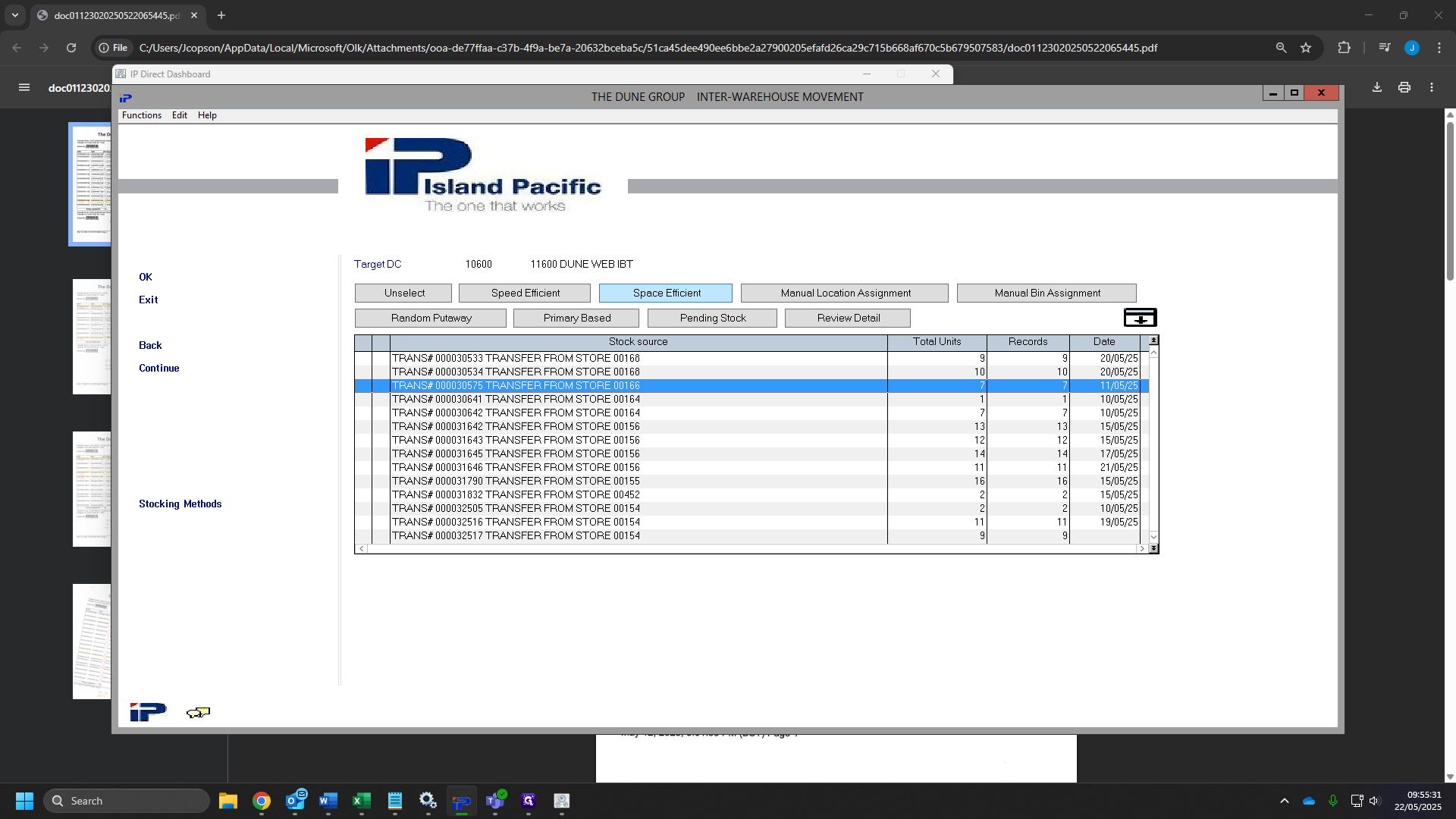
Task: Click the Stock source column header
Action: pyautogui.click(x=639, y=342)
